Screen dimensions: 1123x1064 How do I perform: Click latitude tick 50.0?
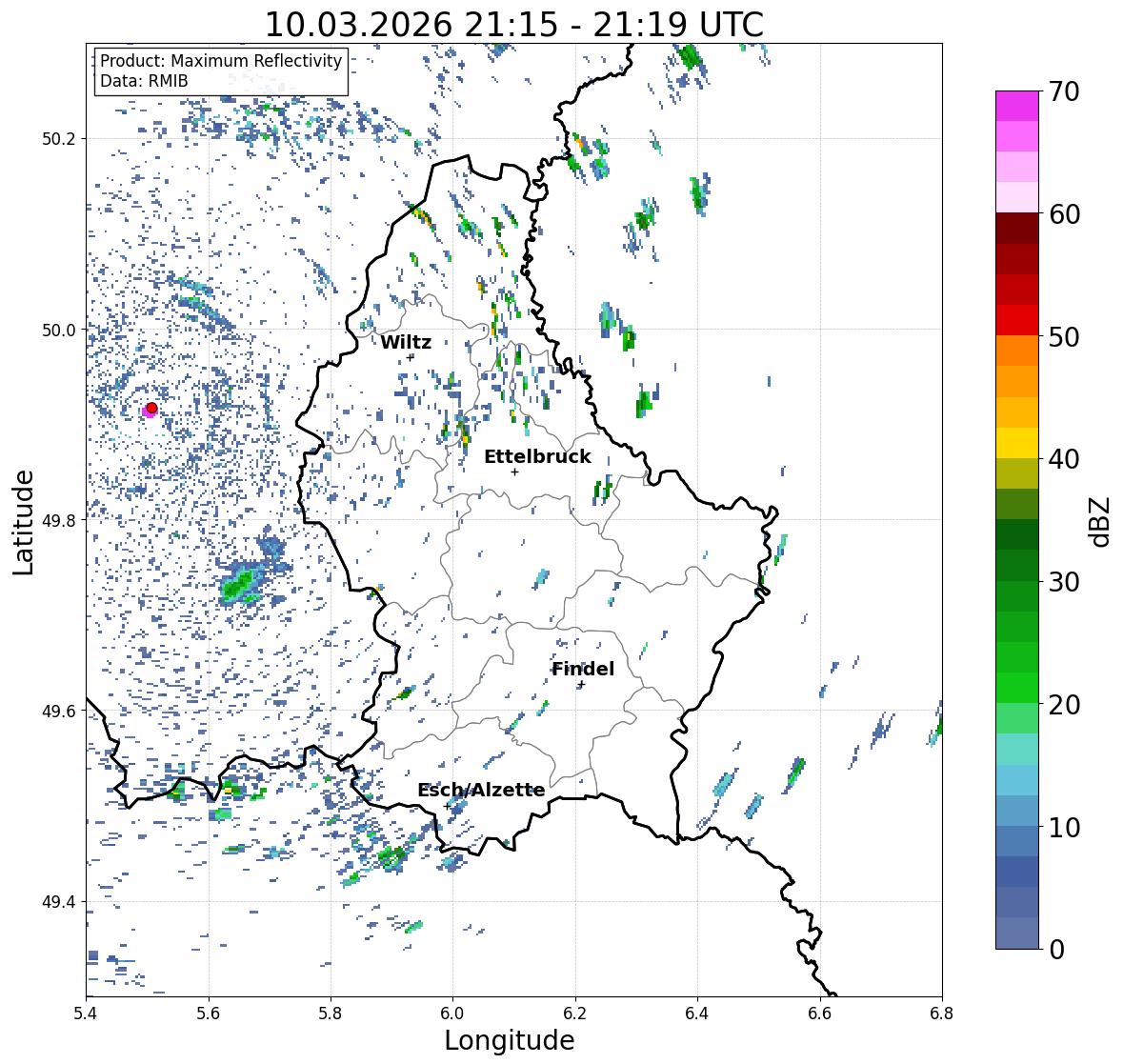point(59,331)
